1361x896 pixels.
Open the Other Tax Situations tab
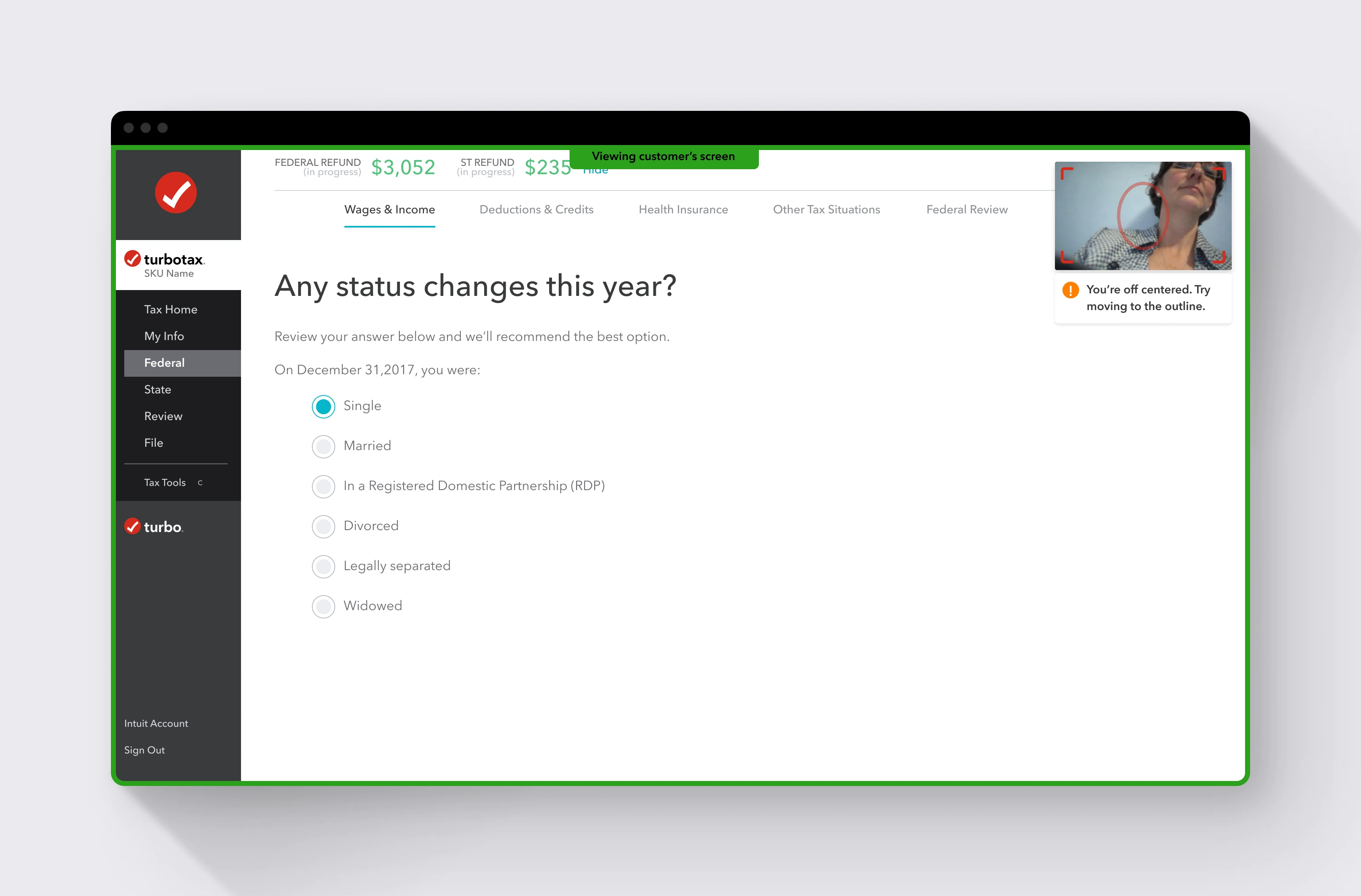click(826, 210)
